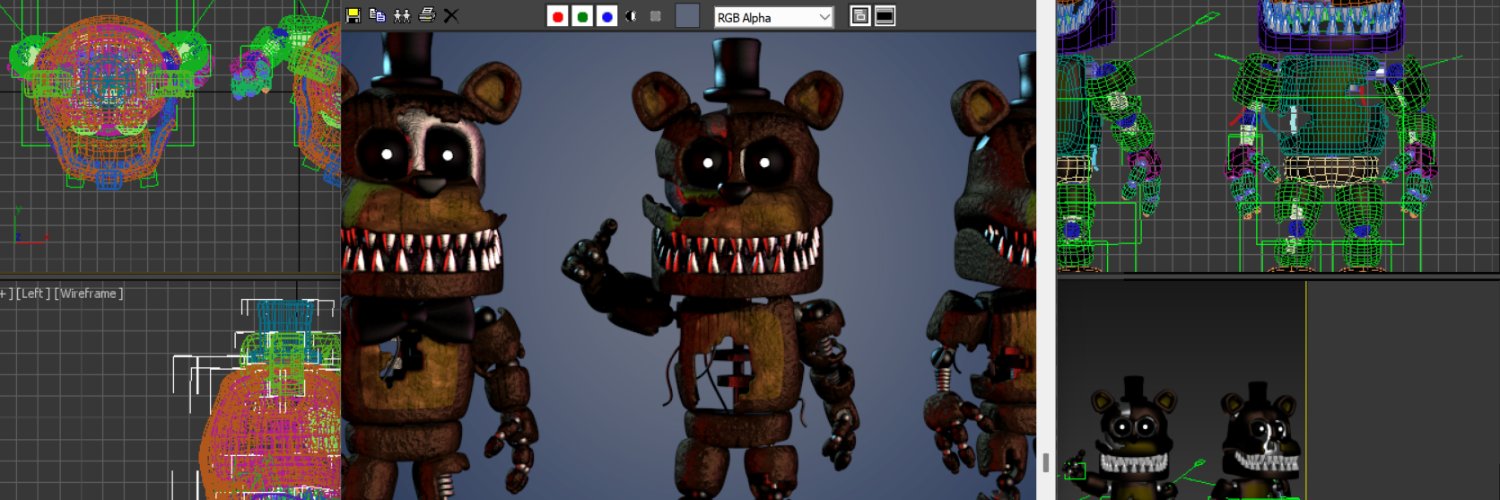Print the rendered image
Screen dimensions: 1500x500
(x=427, y=15)
